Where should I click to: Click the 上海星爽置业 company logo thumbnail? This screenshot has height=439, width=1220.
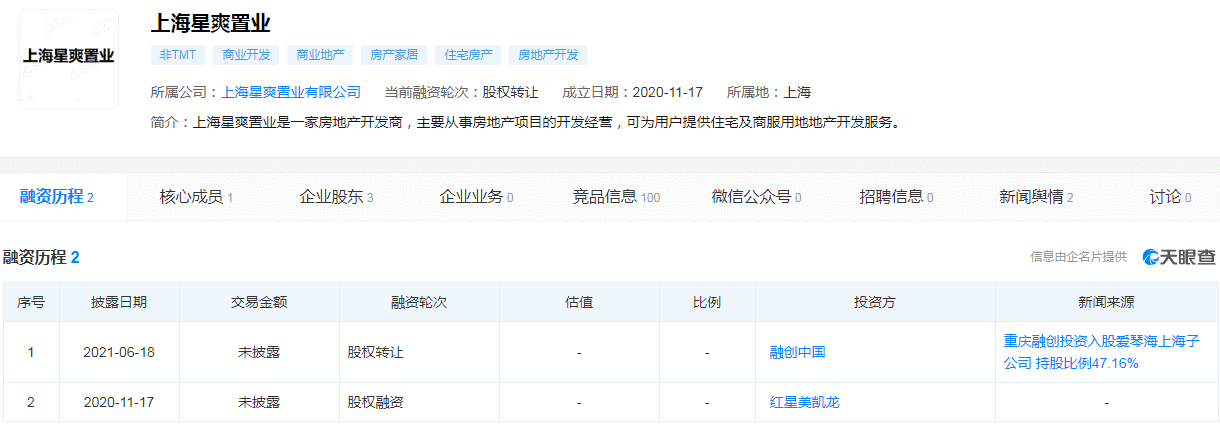[69, 59]
